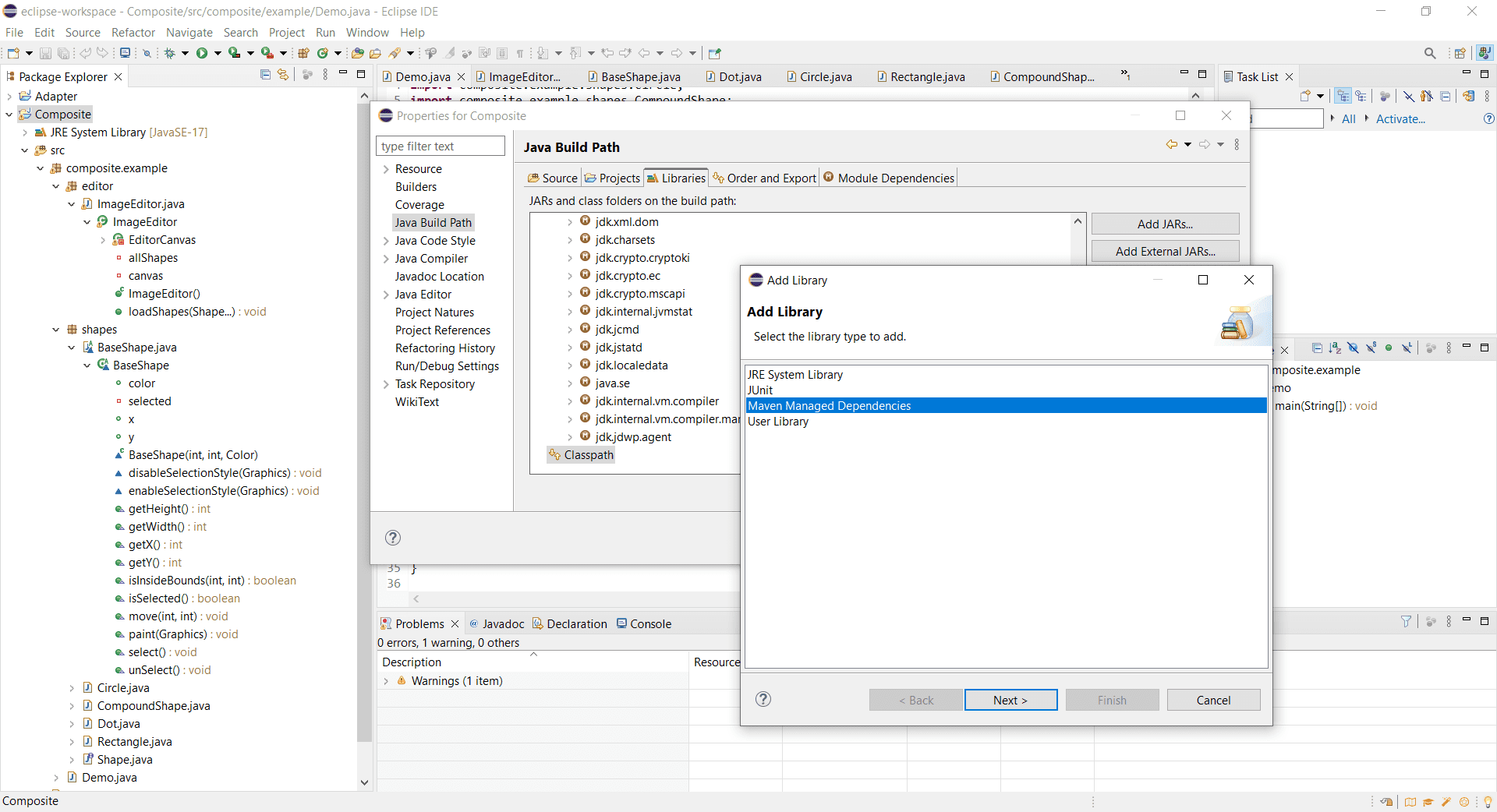The image size is (1497, 812).
Task: Run the program with green Run icon
Action: coord(202,53)
